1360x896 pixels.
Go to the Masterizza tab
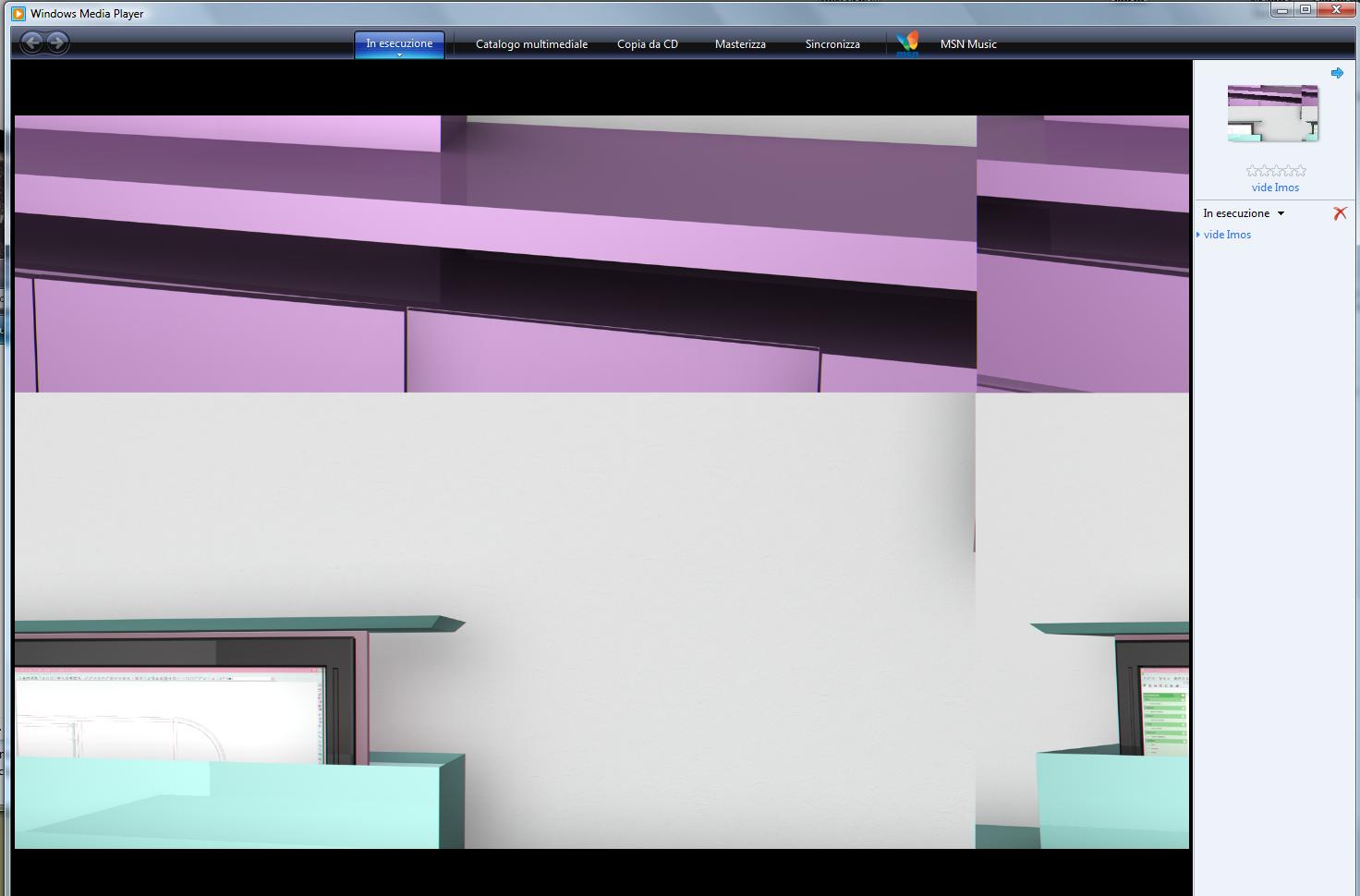coord(740,44)
